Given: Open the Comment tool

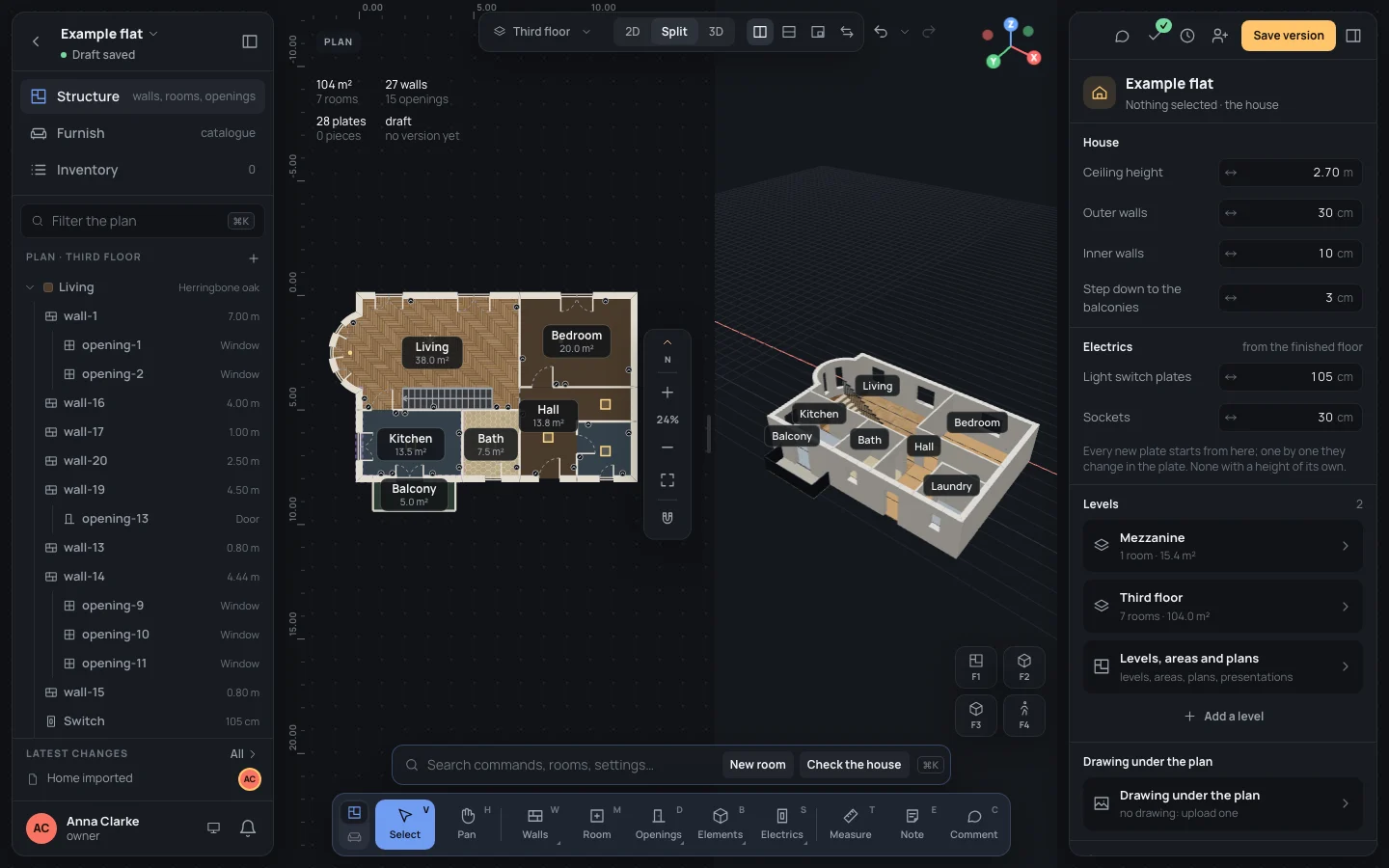Looking at the screenshot, I should click(974, 824).
